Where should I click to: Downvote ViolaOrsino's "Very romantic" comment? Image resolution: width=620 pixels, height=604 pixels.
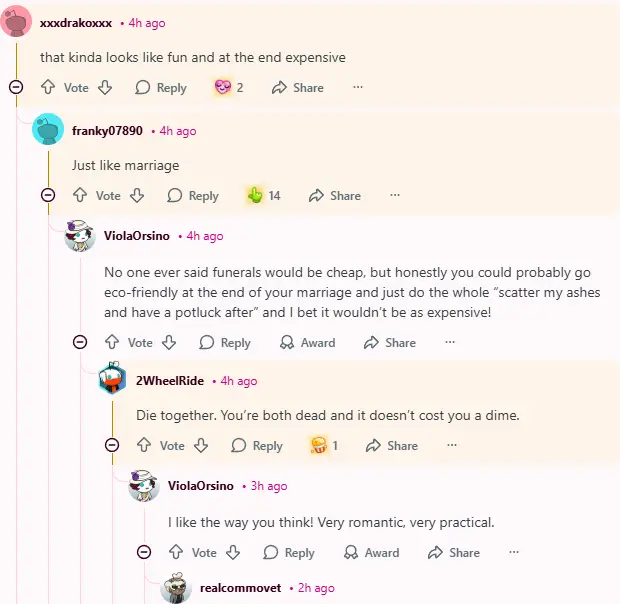(x=234, y=553)
